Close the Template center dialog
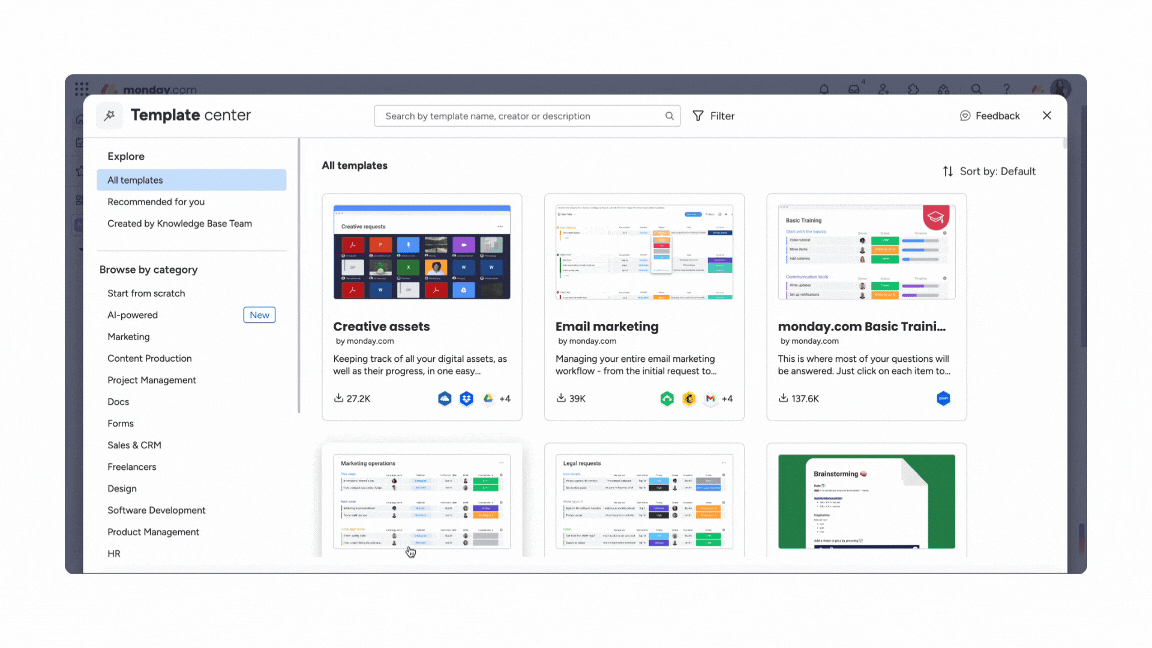This screenshot has height=648, width=1152. [x=1047, y=116]
